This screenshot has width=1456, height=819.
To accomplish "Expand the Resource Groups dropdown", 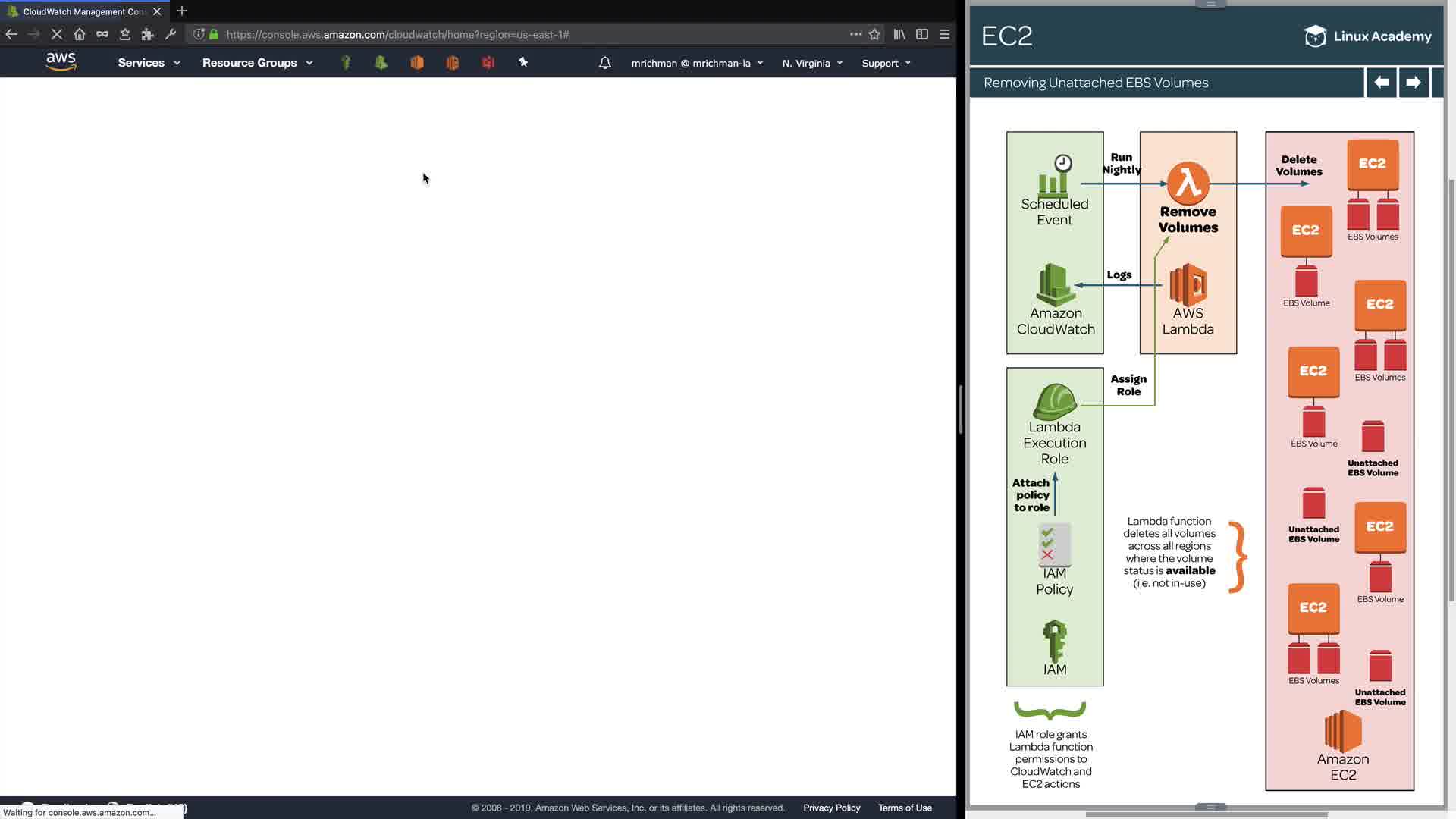I will tap(257, 63).
